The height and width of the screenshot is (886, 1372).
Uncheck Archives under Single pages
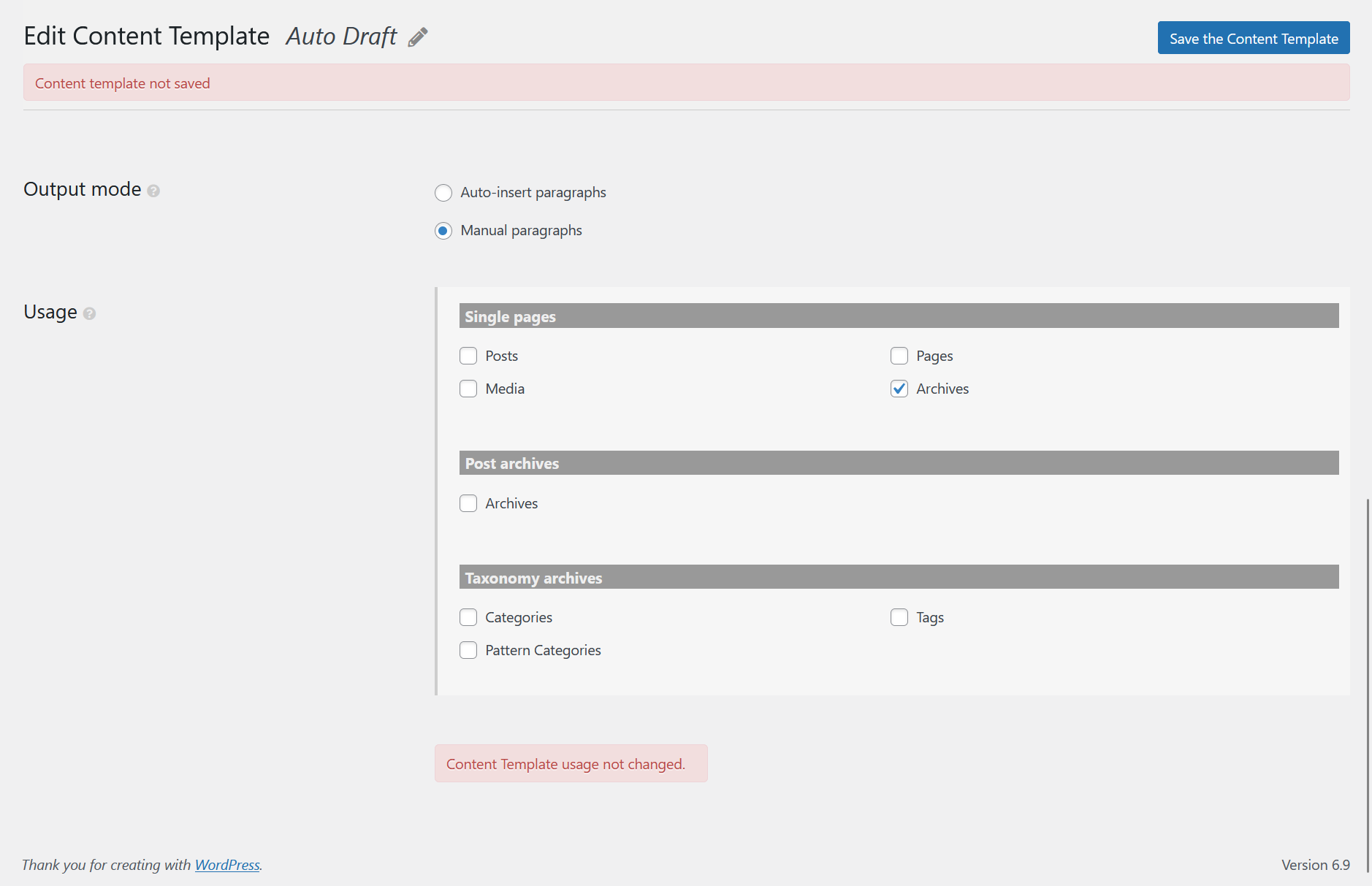(x=899, y=389)
